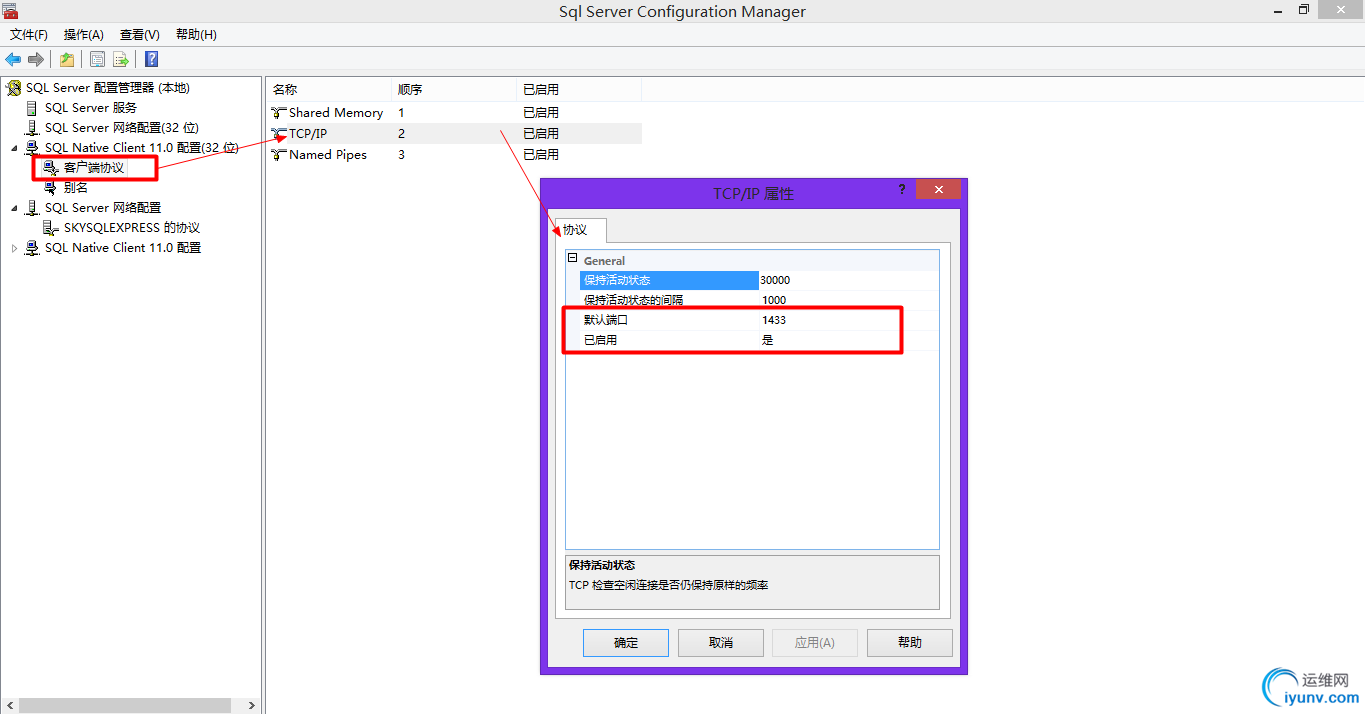The image size is (1365, 714).
Task: Click the SQL Server 网络配置(32 位) tree icon
Action: (32, 128)
